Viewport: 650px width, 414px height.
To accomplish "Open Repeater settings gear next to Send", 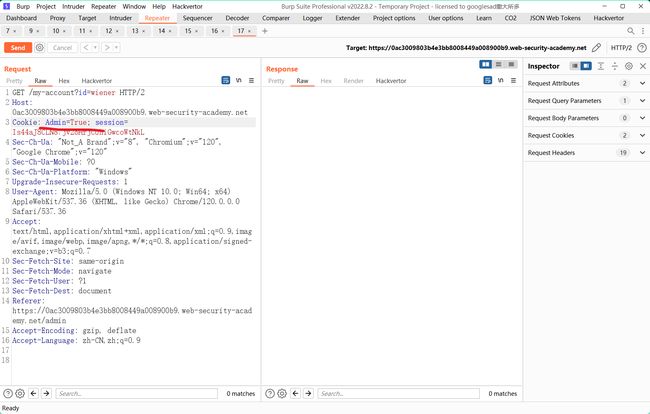I will click(x=39, y=47).
